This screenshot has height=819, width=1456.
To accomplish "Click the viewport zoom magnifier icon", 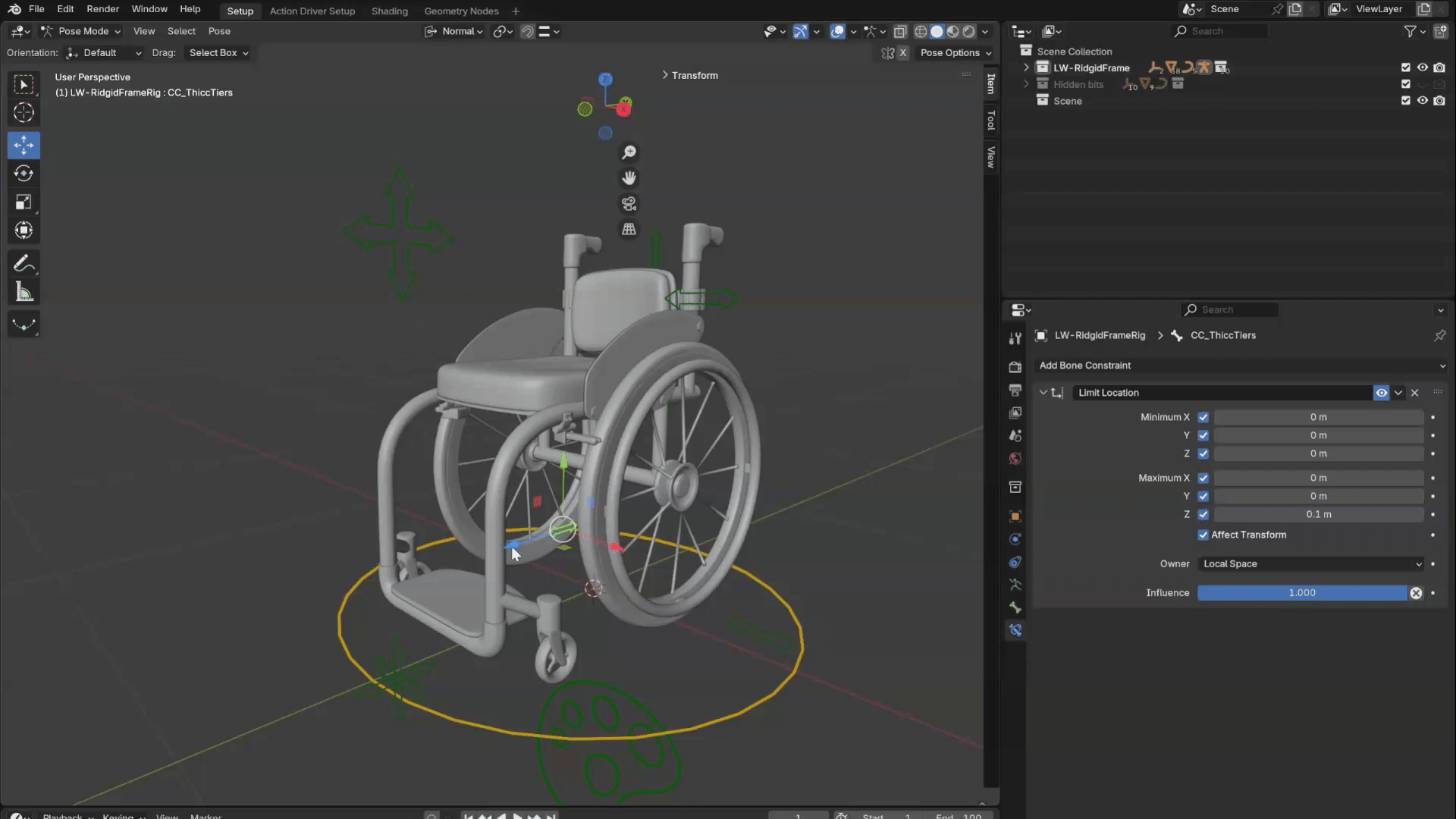I will (x=629, y=152).
